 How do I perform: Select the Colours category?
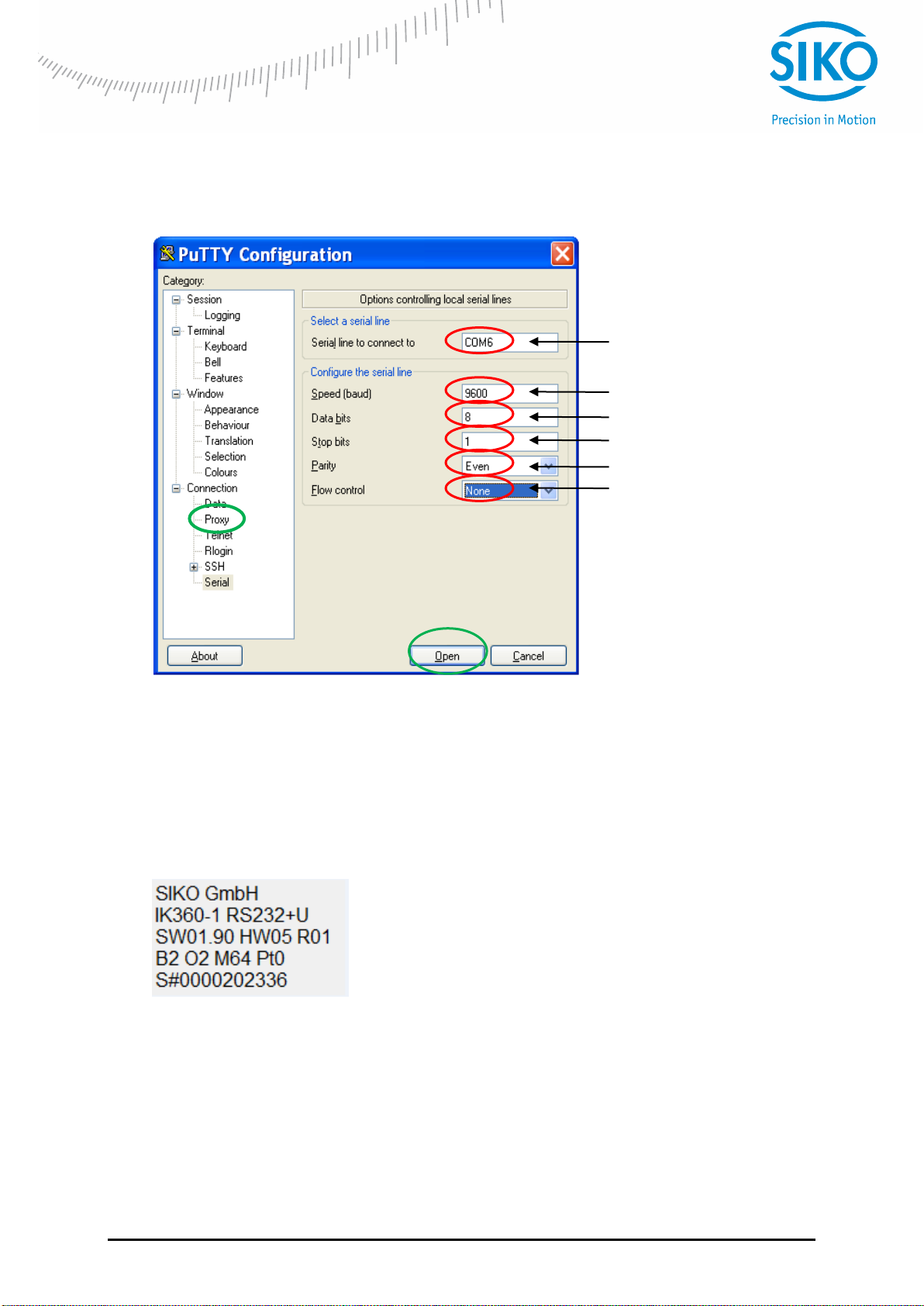point(221,472)
